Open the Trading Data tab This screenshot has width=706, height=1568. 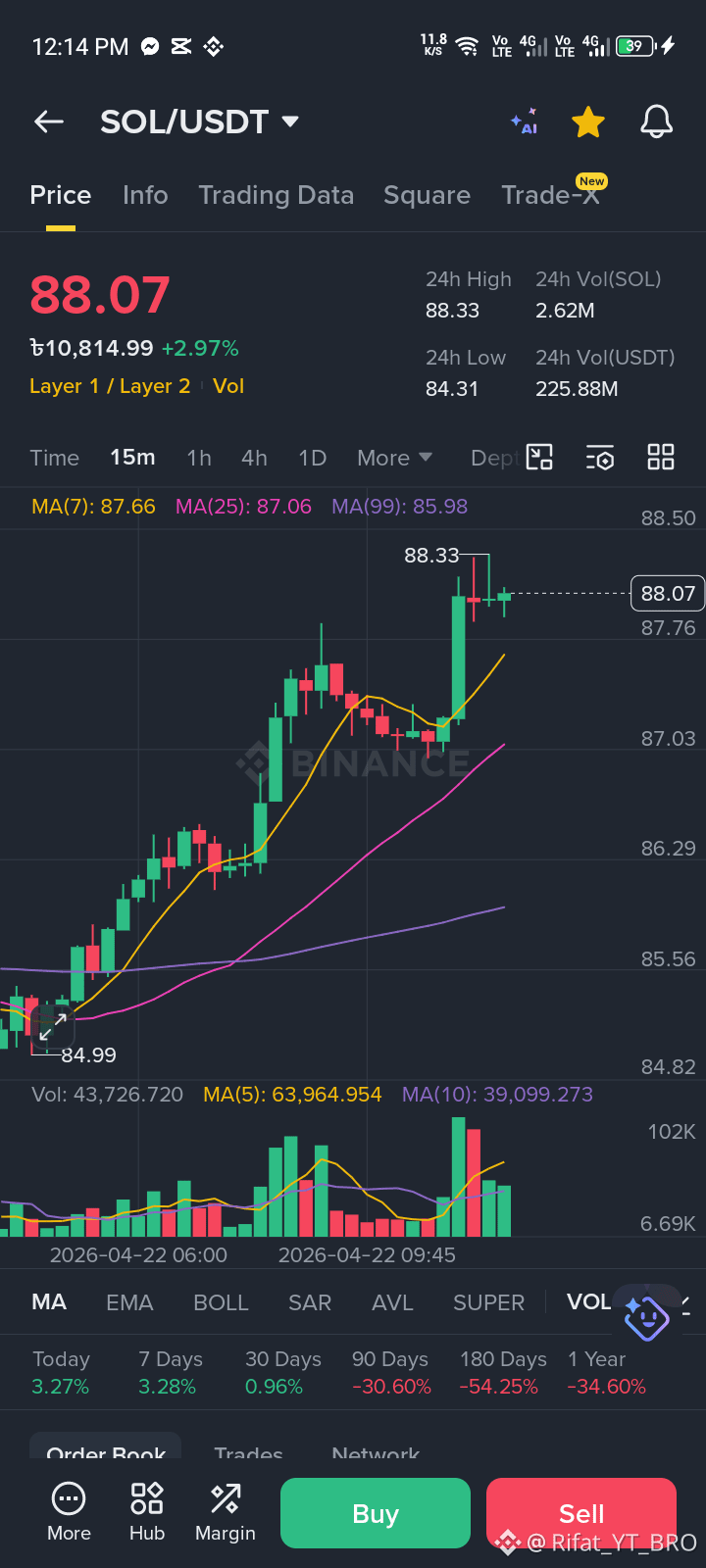coord(277,195)
